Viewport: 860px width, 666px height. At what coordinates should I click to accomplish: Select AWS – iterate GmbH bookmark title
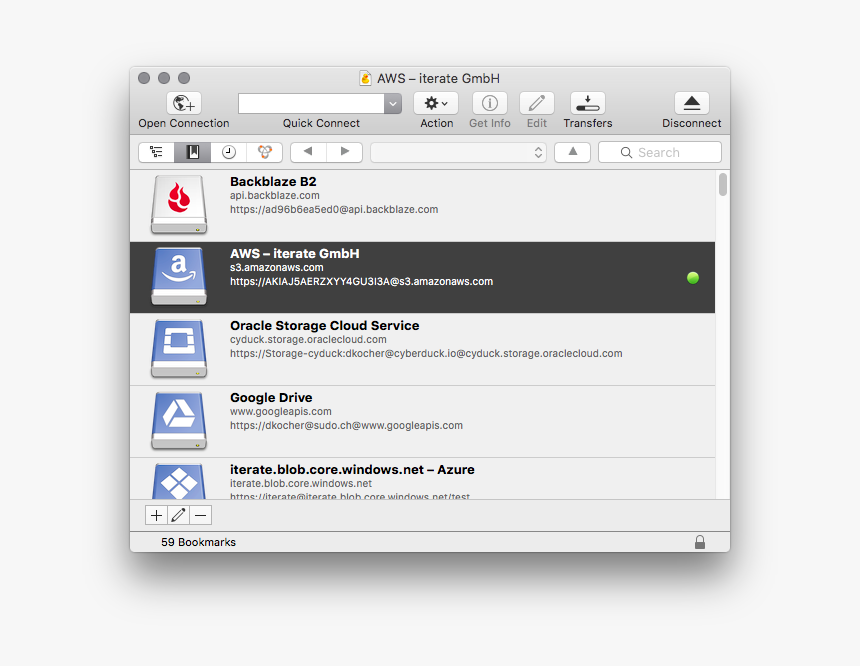click(295, 253)
